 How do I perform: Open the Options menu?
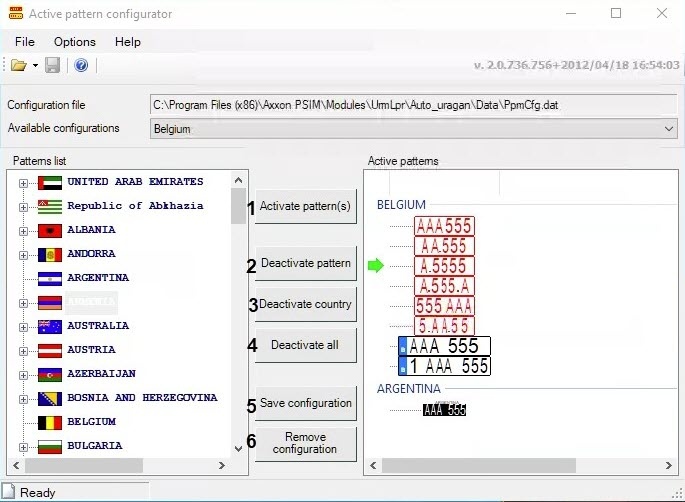75,42
